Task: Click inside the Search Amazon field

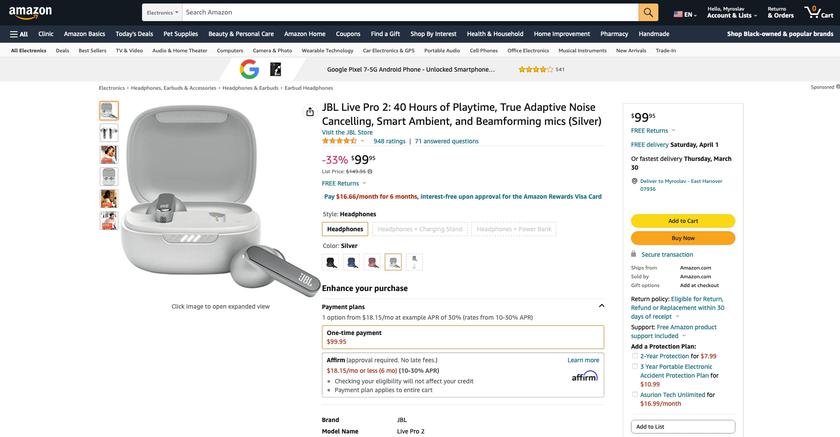Action: point(408,12)
